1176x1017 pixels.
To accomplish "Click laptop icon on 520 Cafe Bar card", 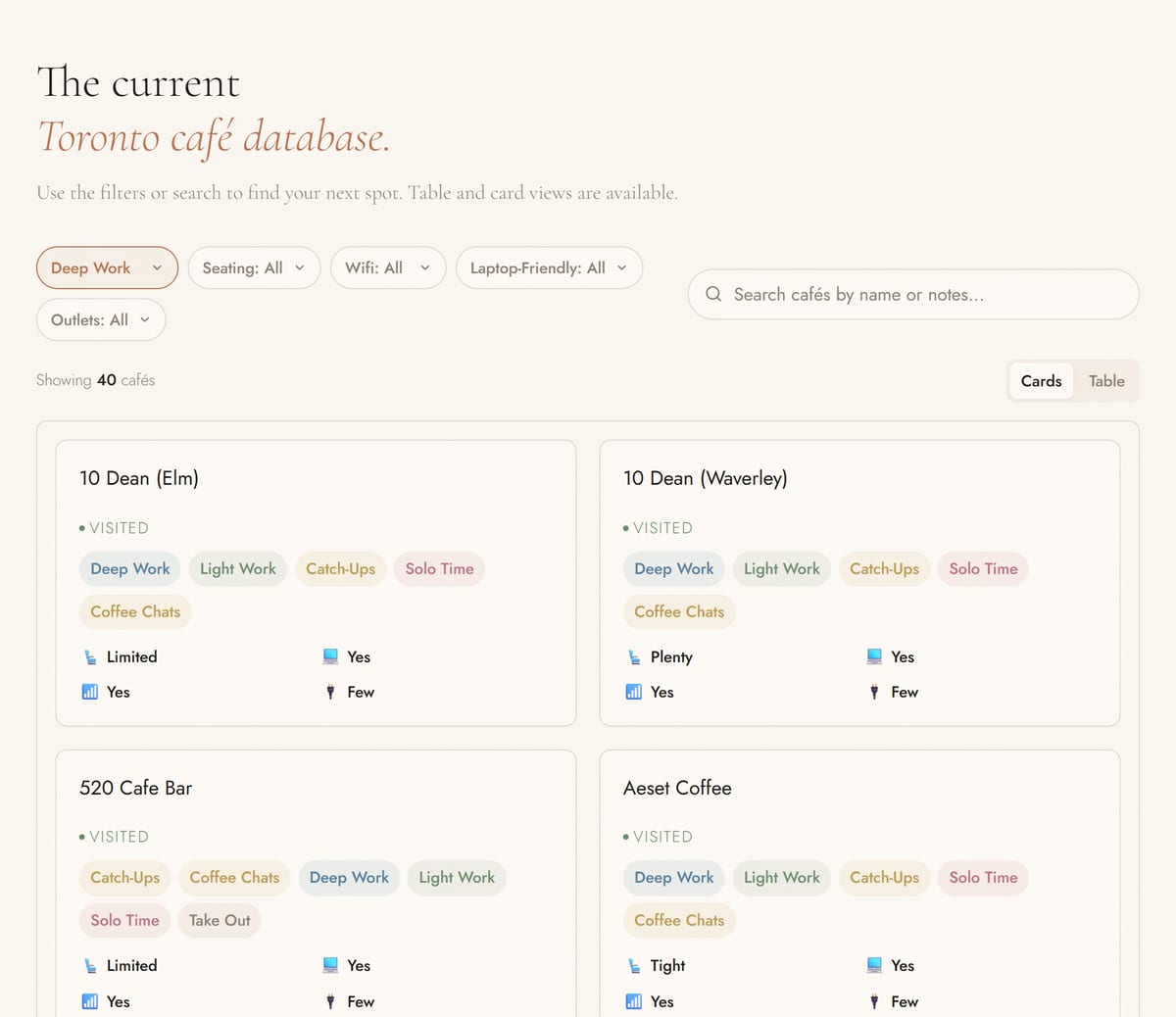I will point(330,965).
